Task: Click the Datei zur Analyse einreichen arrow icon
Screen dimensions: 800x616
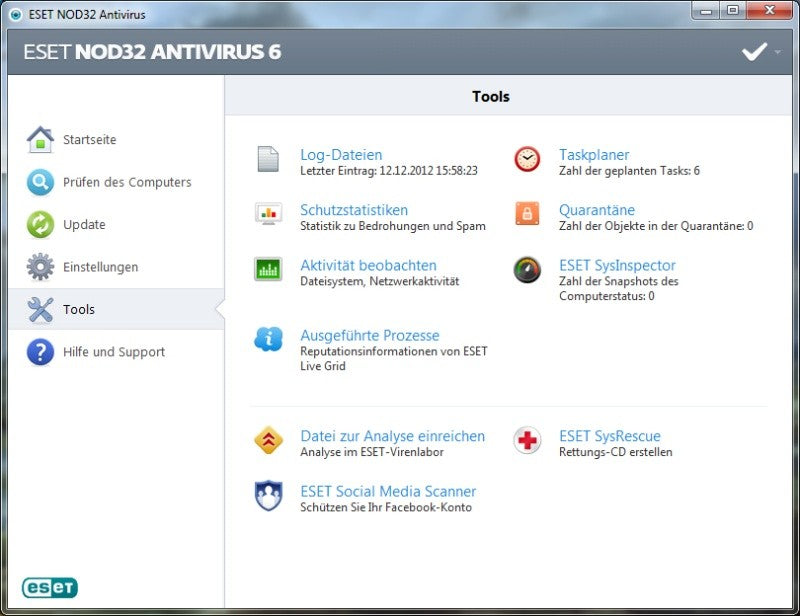Action: (268, 440)
